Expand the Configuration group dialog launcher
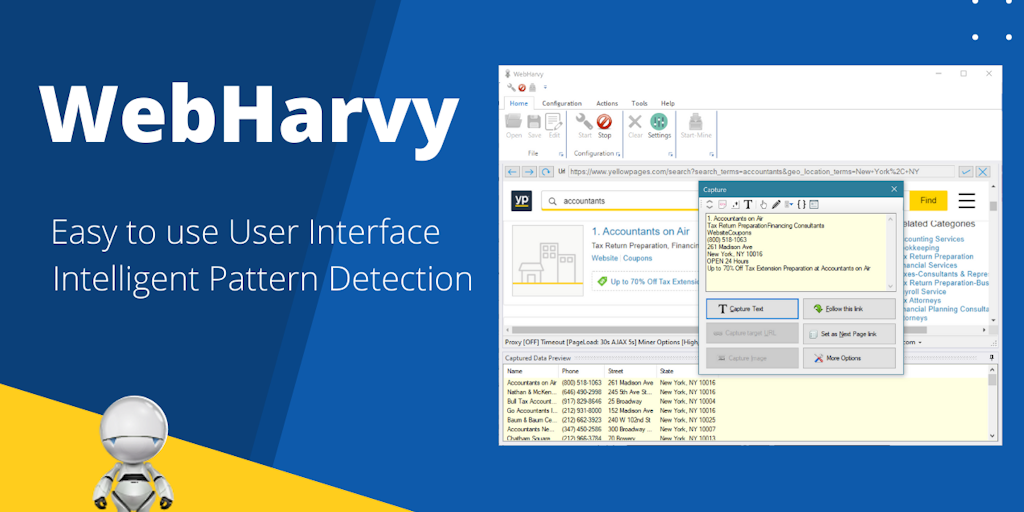This screenshot has height=512, width=1024. pyautogui.click(x=618, y=154)
